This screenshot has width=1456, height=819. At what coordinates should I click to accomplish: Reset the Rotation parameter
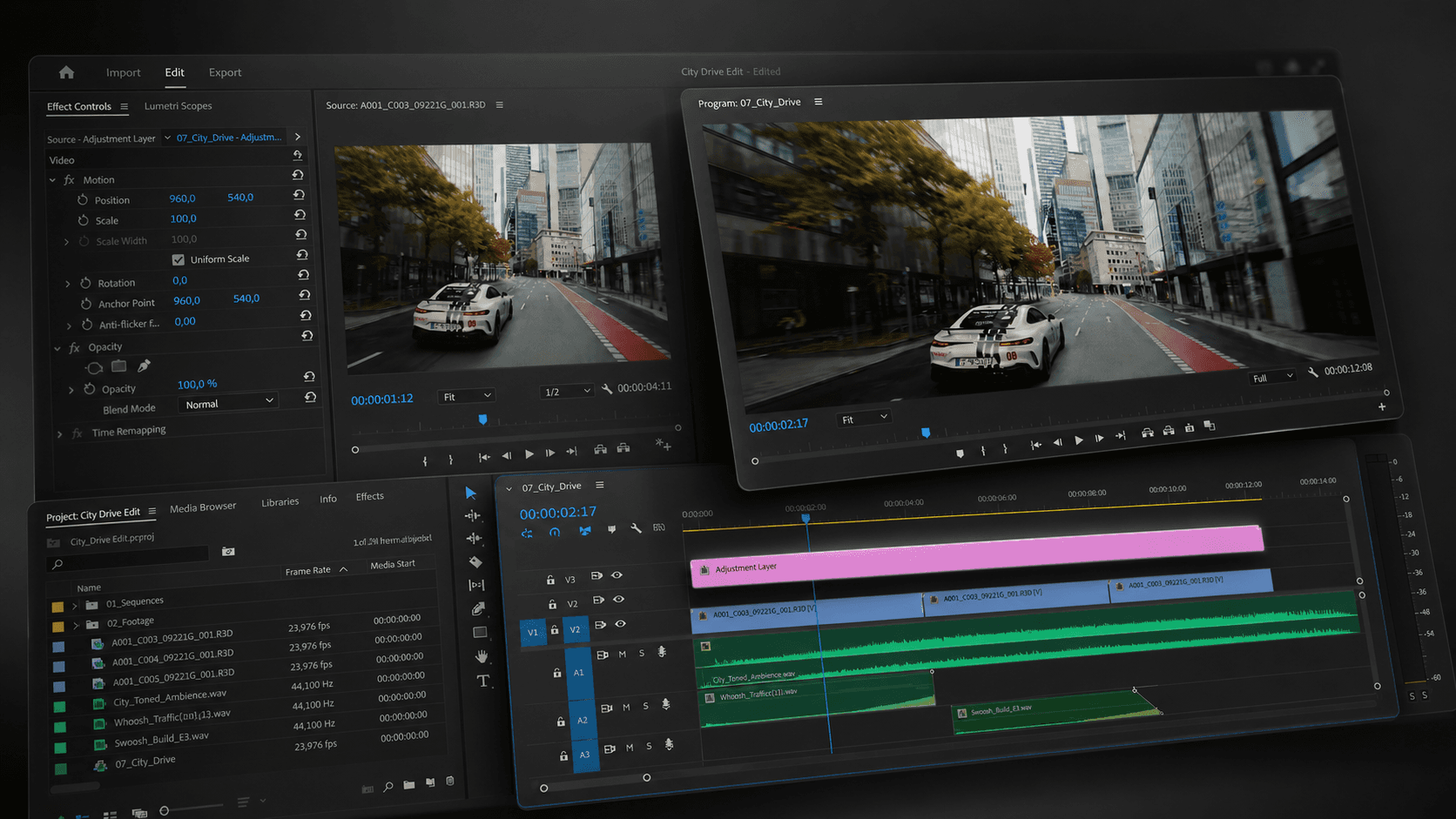click(303, 275)
